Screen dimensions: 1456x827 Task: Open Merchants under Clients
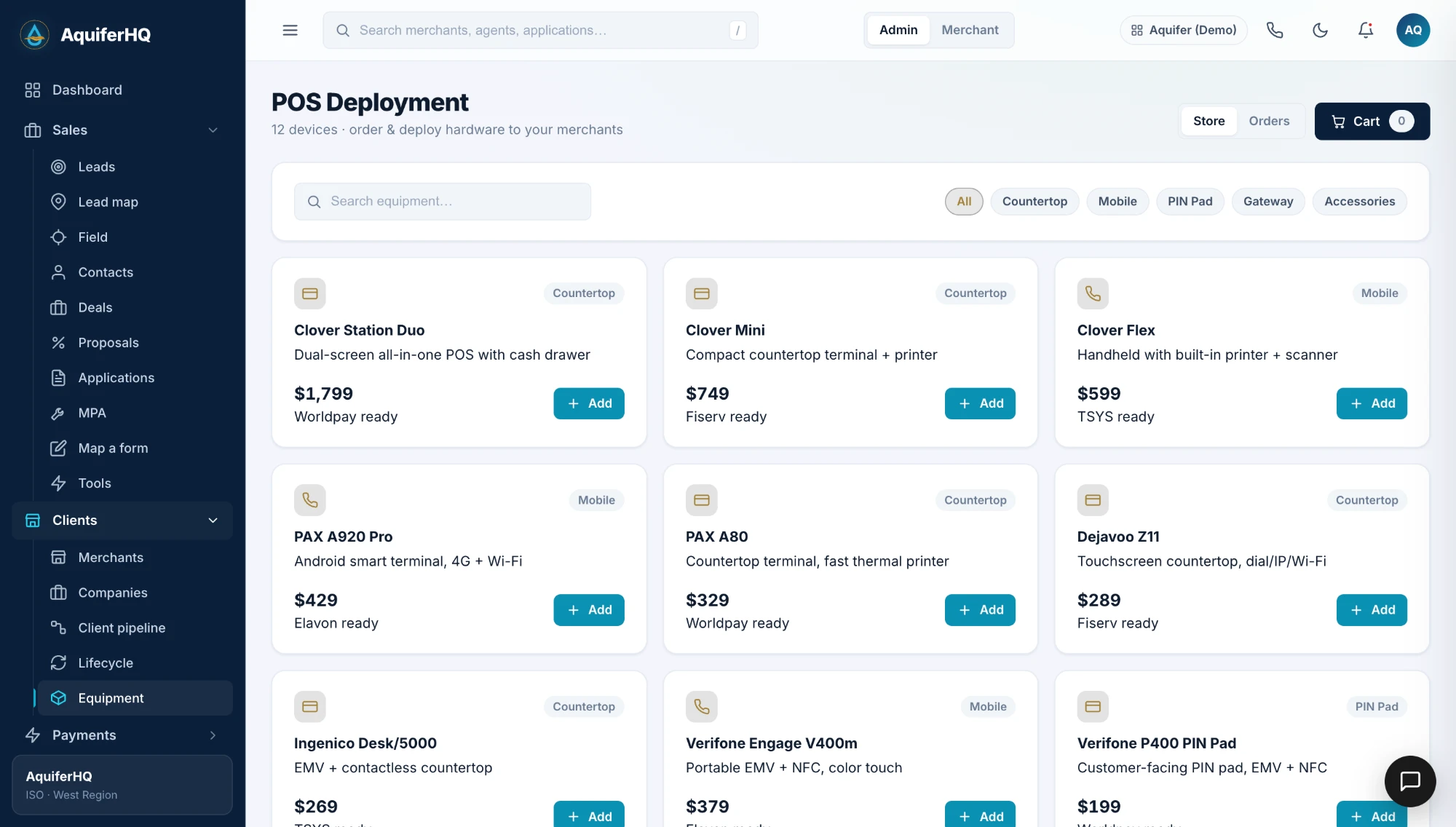pyautogui.click(x=135, y=557)
